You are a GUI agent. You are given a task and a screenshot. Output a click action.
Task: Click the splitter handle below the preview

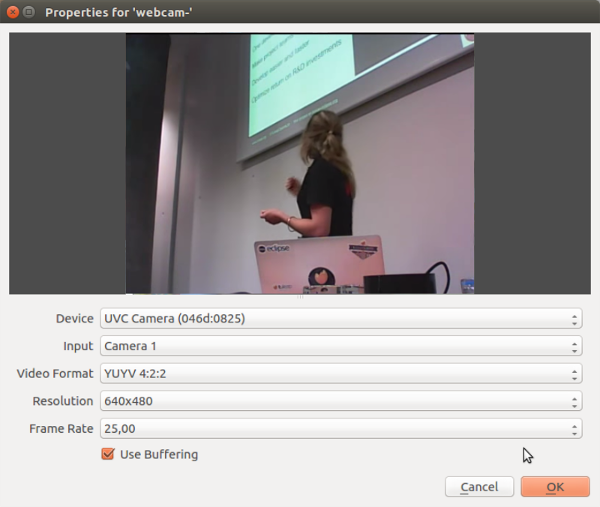coord(300,297)
